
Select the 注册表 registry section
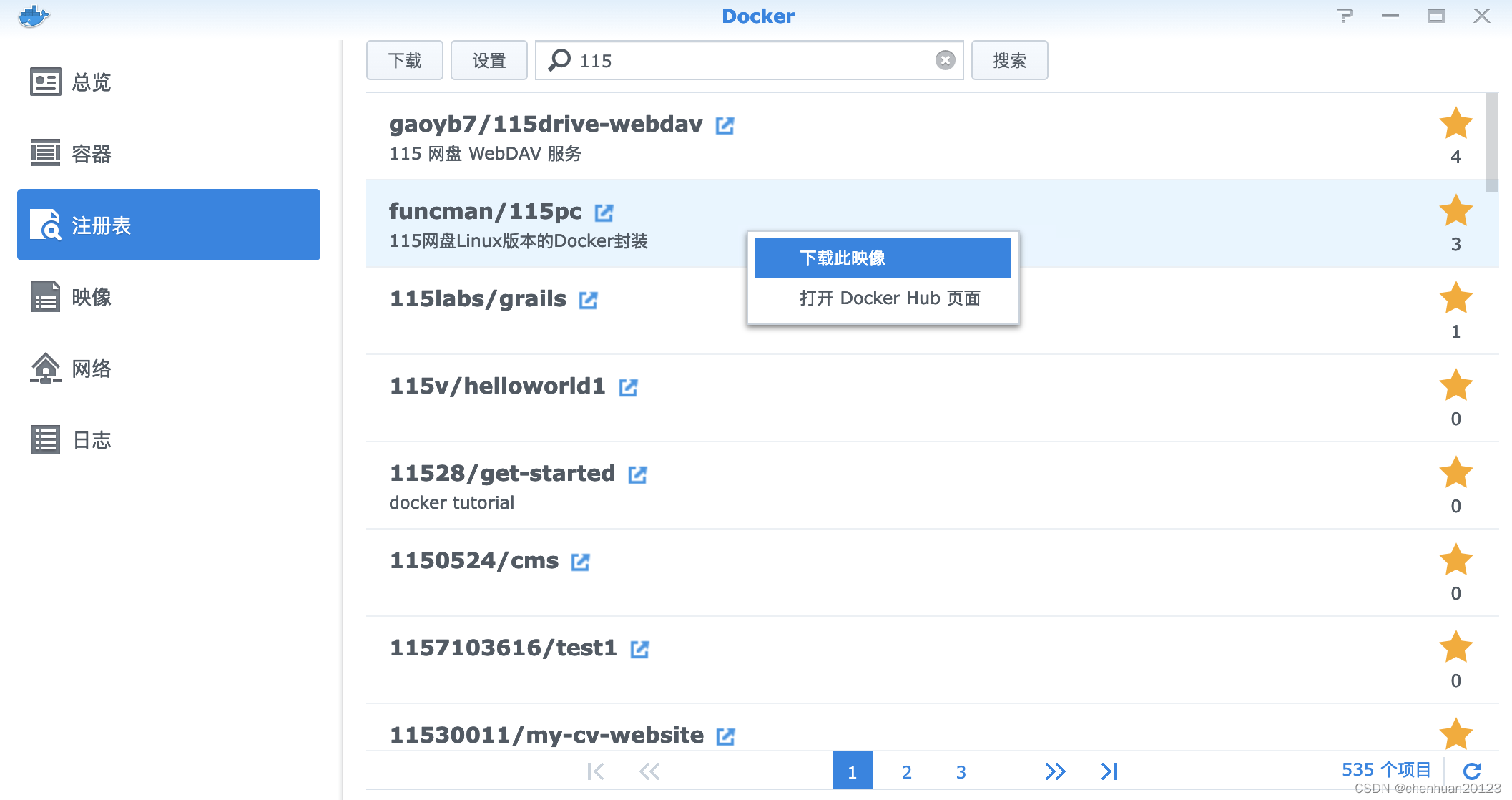(169, 225)
